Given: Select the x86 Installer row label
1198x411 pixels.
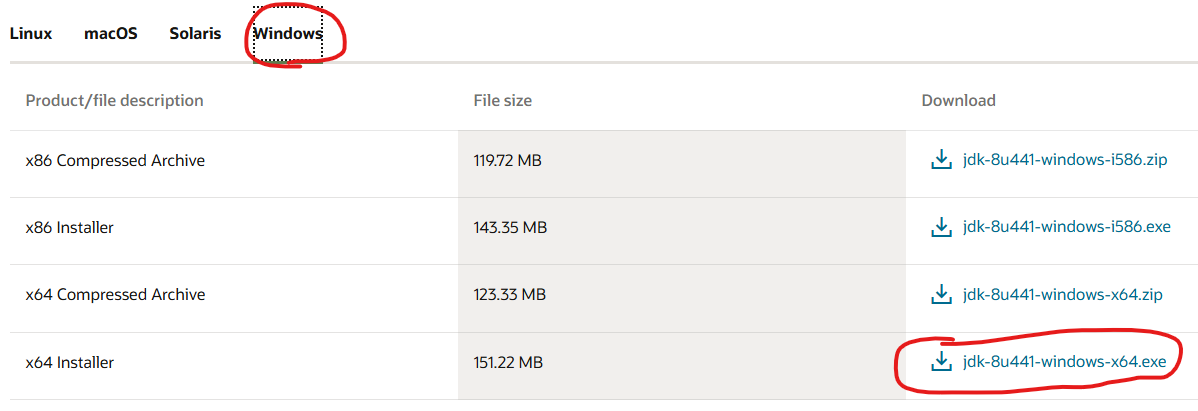Looking at the screenshot, I should (70, 228).
